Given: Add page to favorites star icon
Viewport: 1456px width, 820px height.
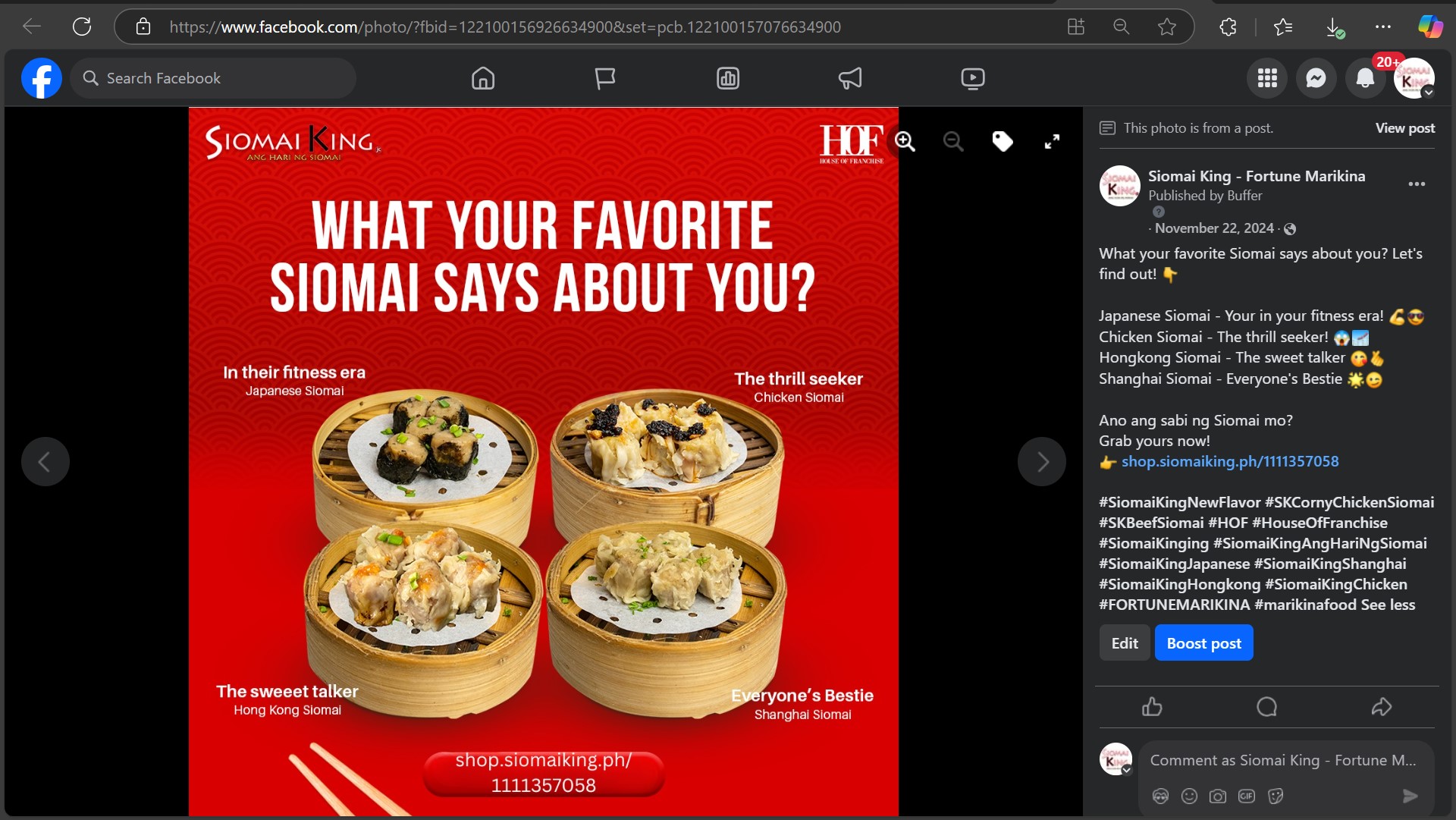Looking at the screenshot, I should (1167, 27).
